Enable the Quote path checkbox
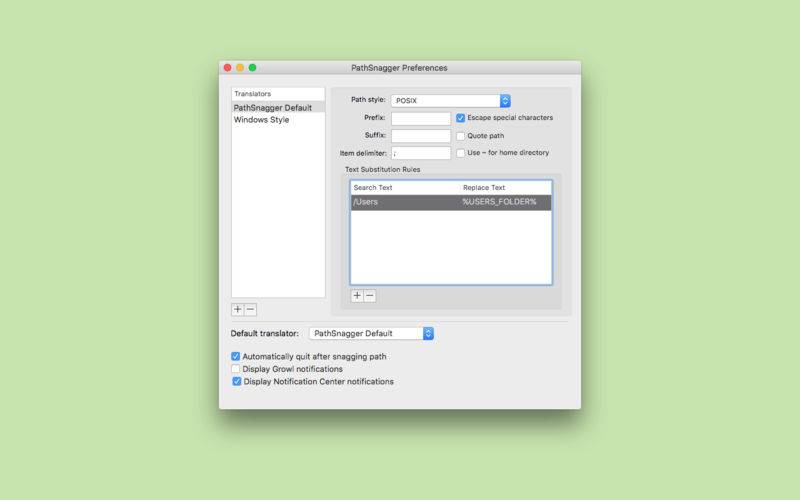The width and height of the screenshot is (800, 500). coord(460,136)
